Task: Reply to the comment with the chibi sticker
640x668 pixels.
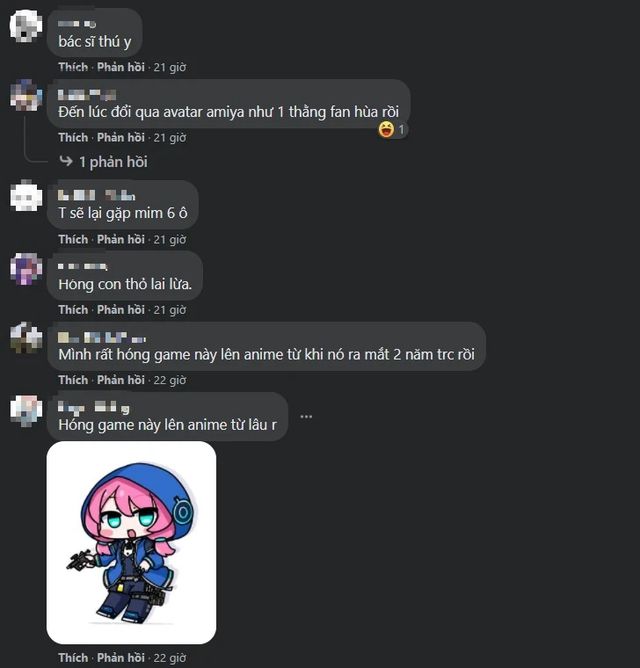Action: click(x=121, y=658)
